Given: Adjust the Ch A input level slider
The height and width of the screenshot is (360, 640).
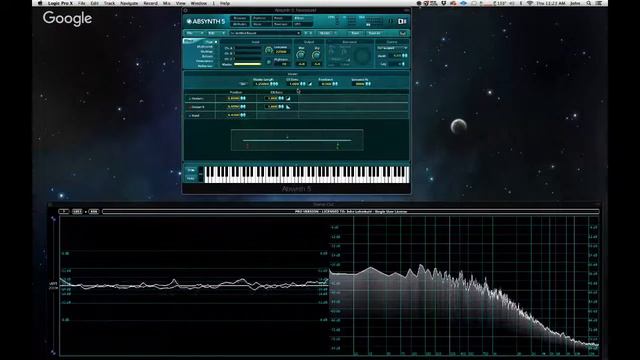Looking at the screenshot, I should tap(248, 48).
